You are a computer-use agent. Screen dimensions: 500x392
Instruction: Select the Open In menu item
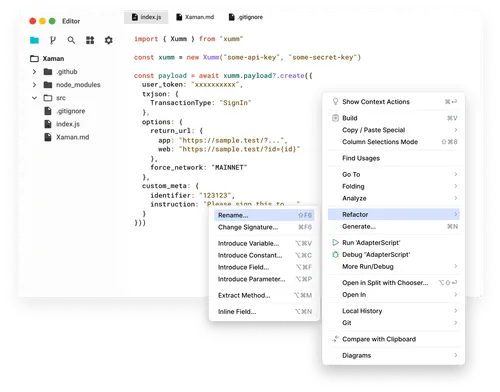click(x=394, y=295)
